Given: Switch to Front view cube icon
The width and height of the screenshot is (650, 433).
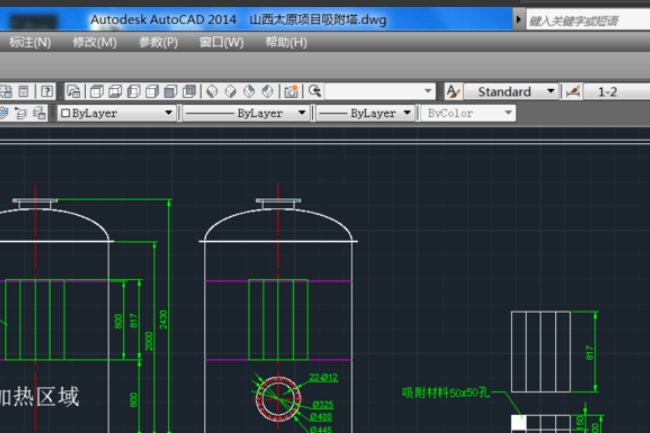Looking at the screenshot, I should coord(171,92).
